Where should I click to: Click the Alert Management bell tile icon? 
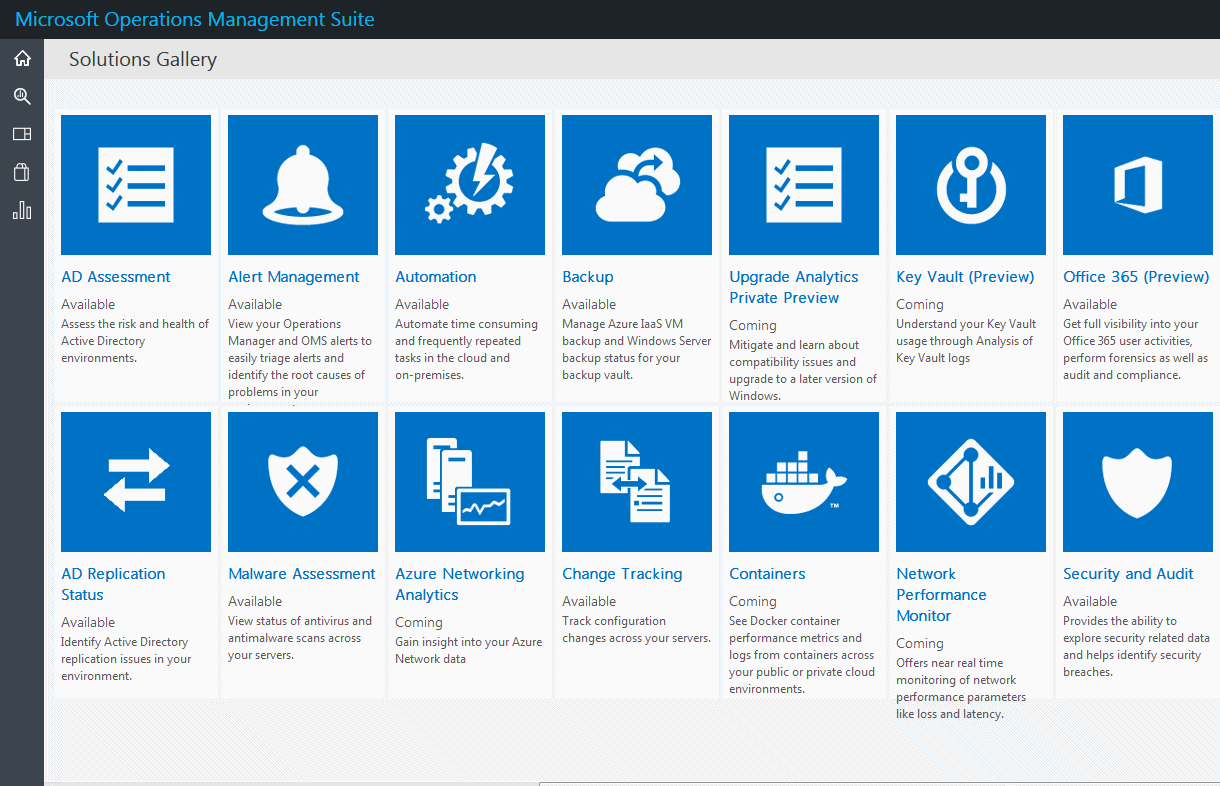(x=303, y=185)
